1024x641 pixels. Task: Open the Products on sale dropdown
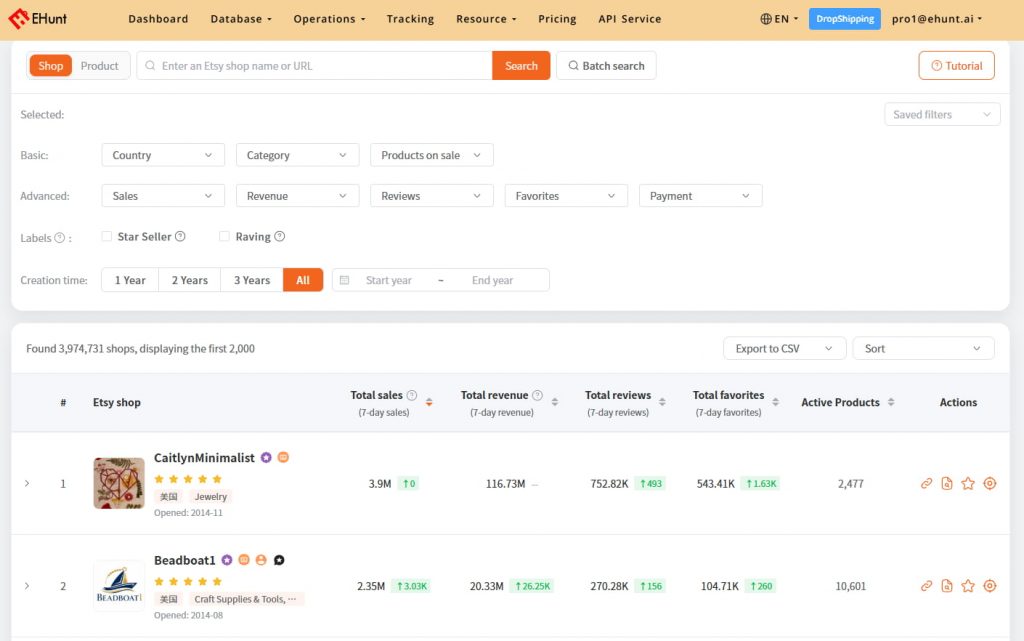click(x=432, y=155)
